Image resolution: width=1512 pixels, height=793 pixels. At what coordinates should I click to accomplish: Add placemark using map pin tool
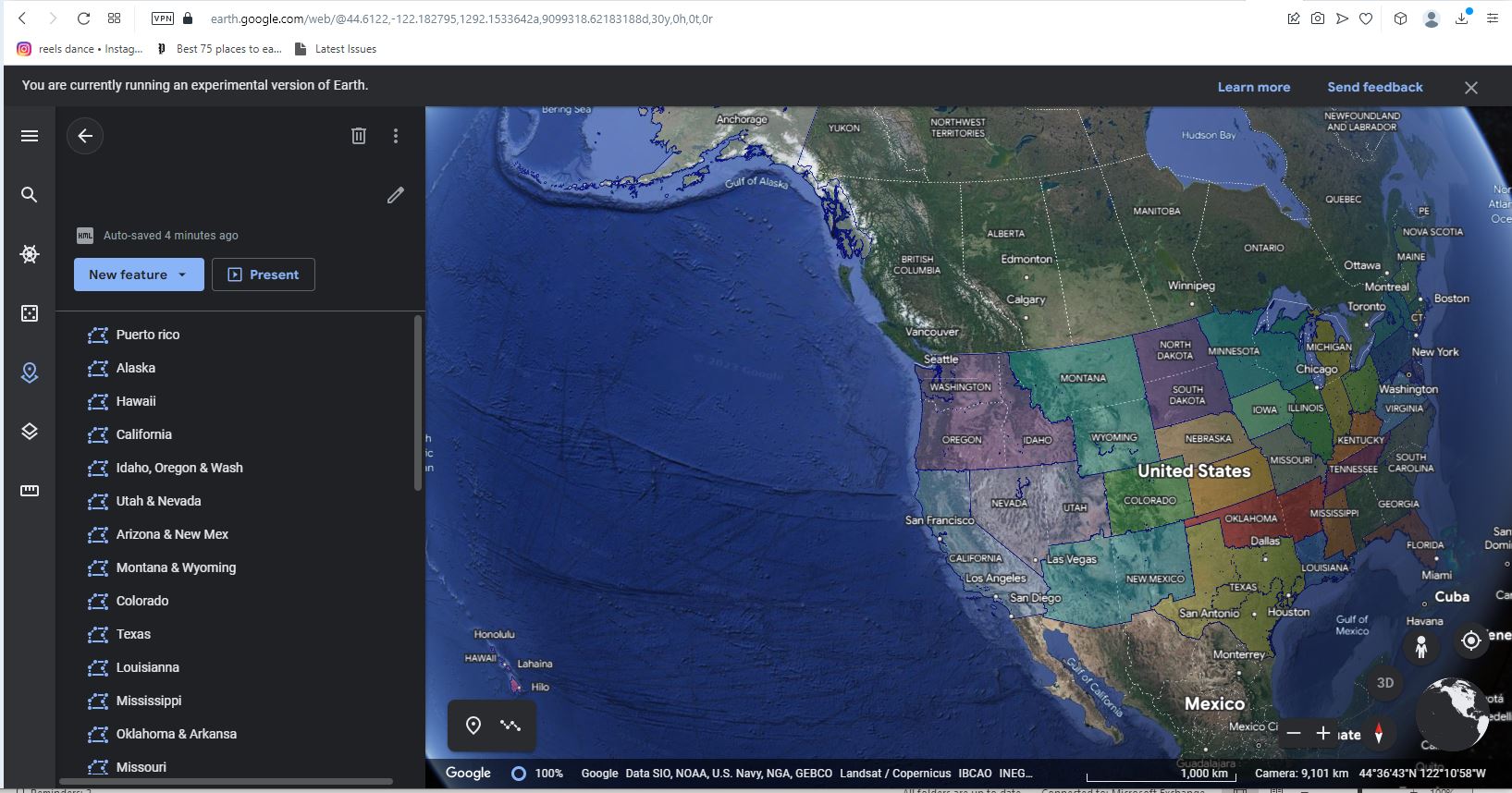tap(473, 726)
